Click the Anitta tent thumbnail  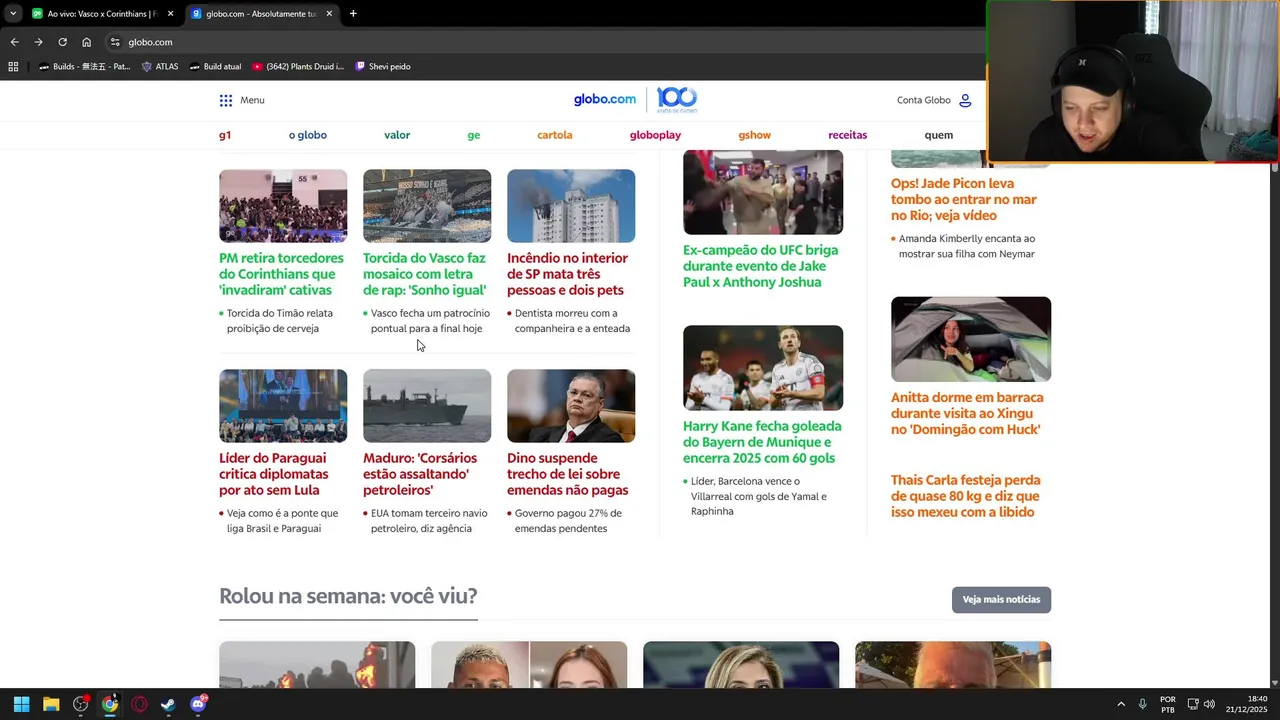(971, 339)
